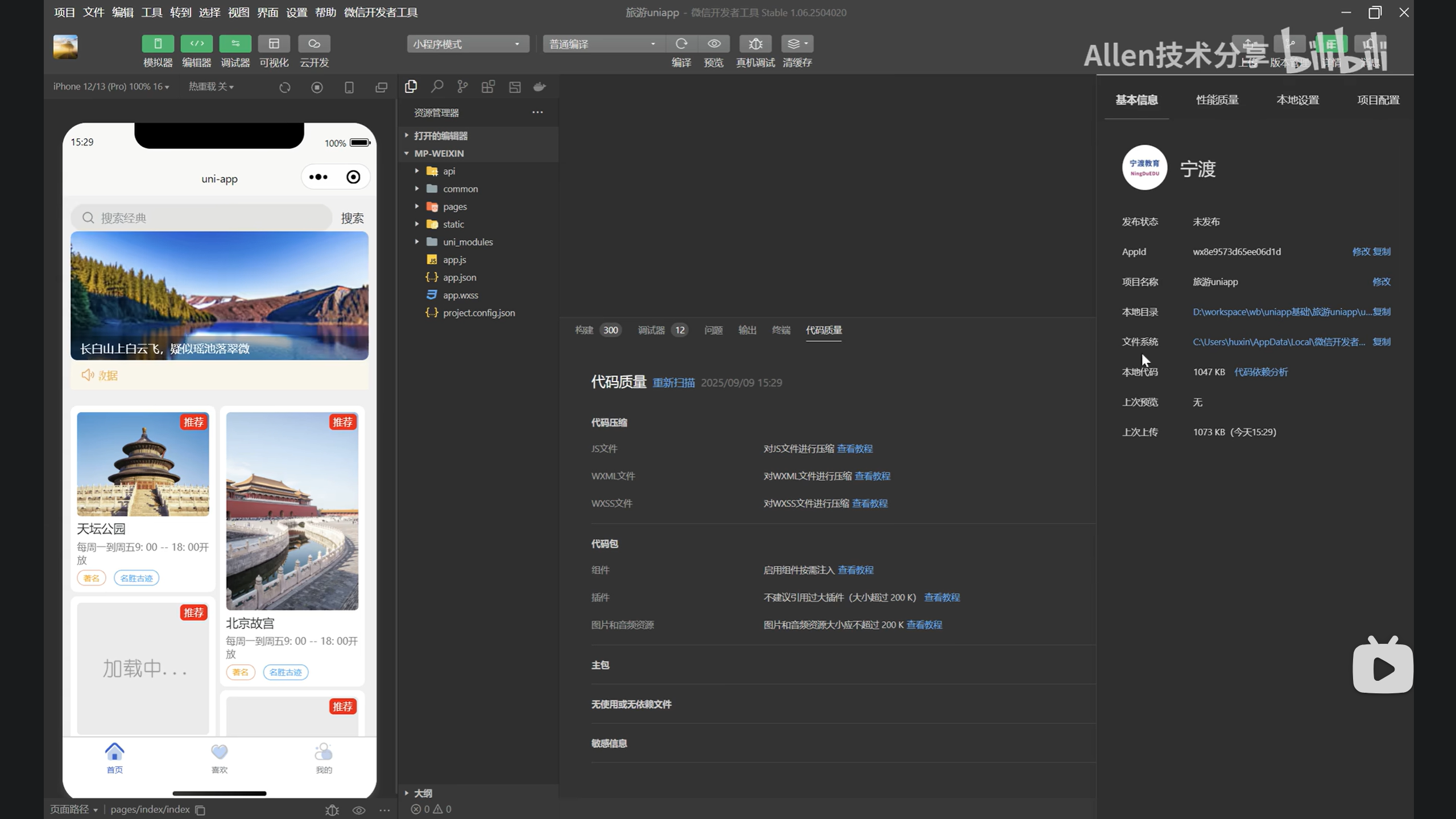Open the search icon in sidebar
Screen dimensions: 1456x819
(437, 86)
